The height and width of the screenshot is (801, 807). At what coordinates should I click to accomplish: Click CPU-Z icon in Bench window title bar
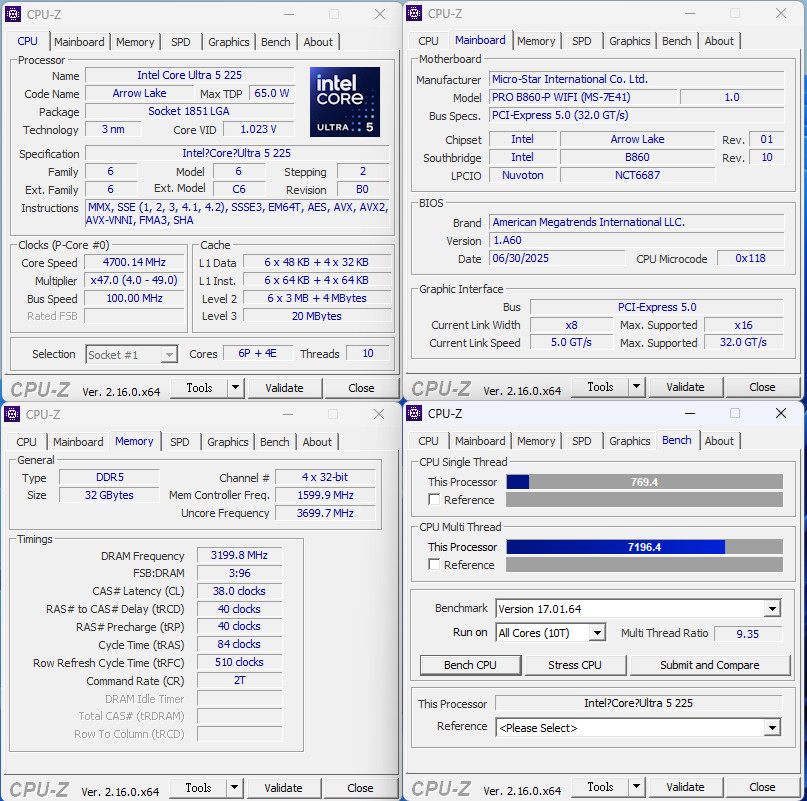pyautogui.click(x=414, y=414)
